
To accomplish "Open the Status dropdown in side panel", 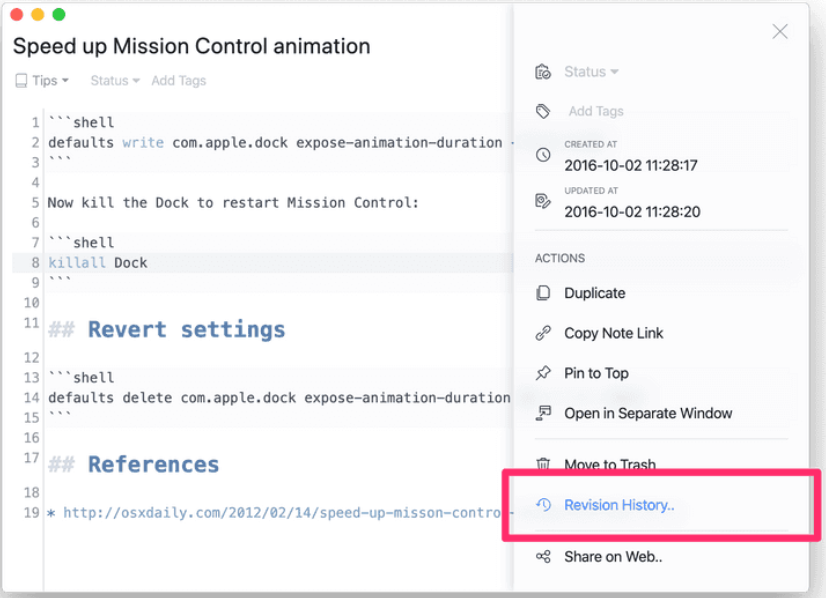I will point(591,72).
